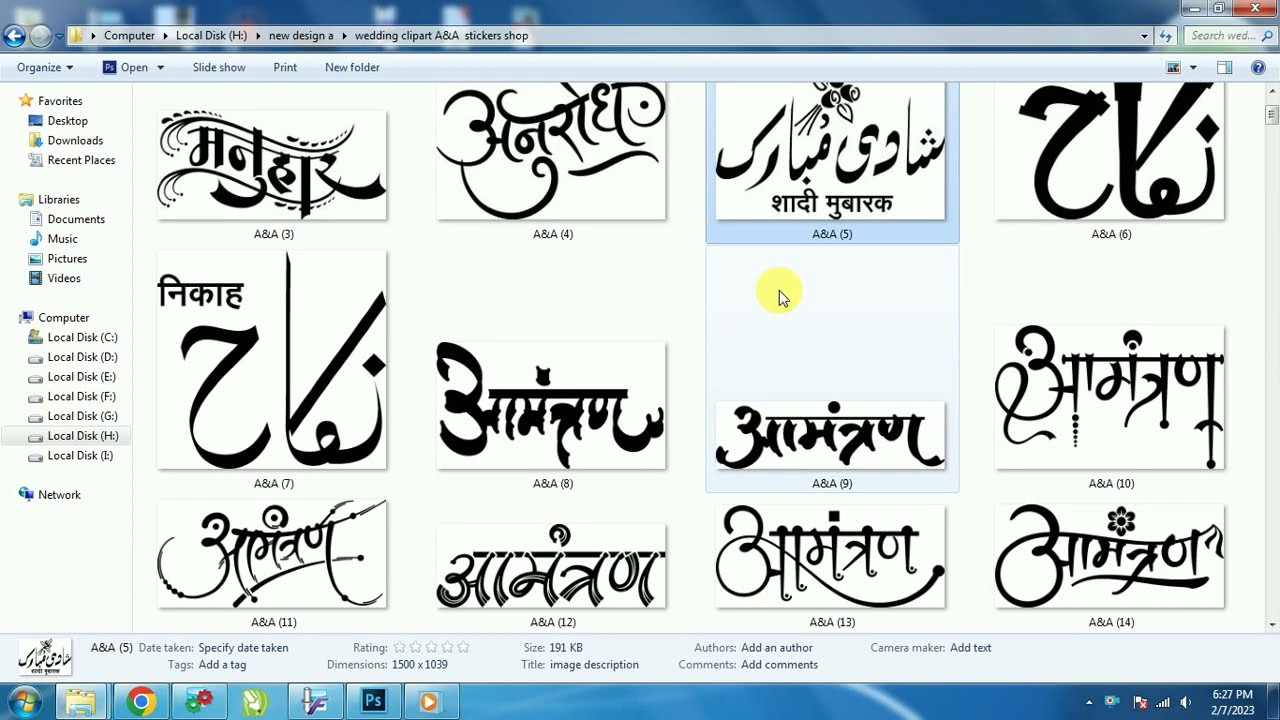Select Downloads in Favorites
Image resolution: width=1280 pixels, height=720 pixels.
(75, 141)
